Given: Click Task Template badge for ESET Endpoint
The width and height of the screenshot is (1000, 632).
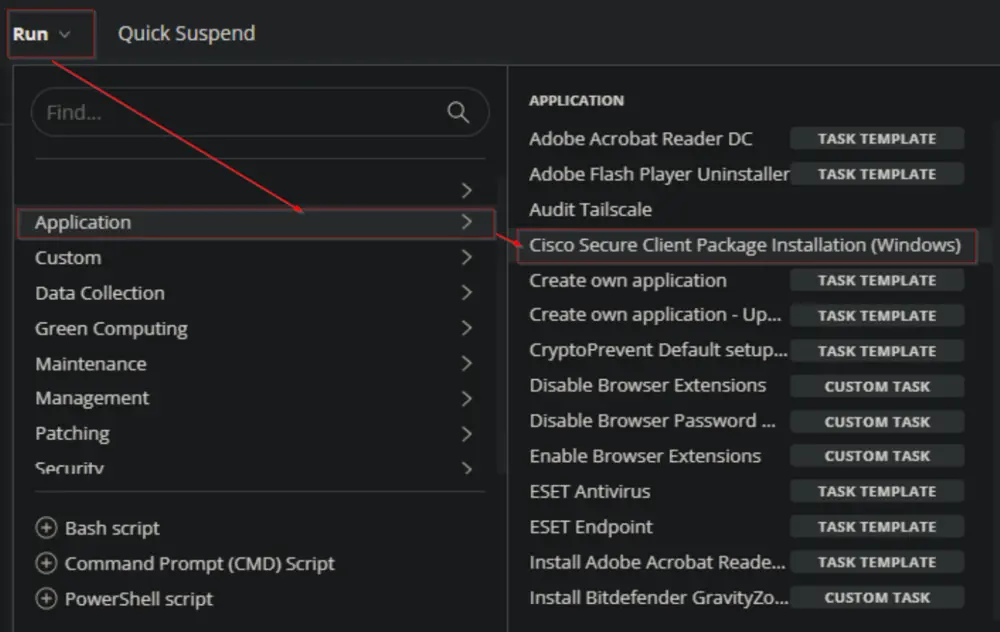Looking at the screenshot, I should (x=877, y=527).
